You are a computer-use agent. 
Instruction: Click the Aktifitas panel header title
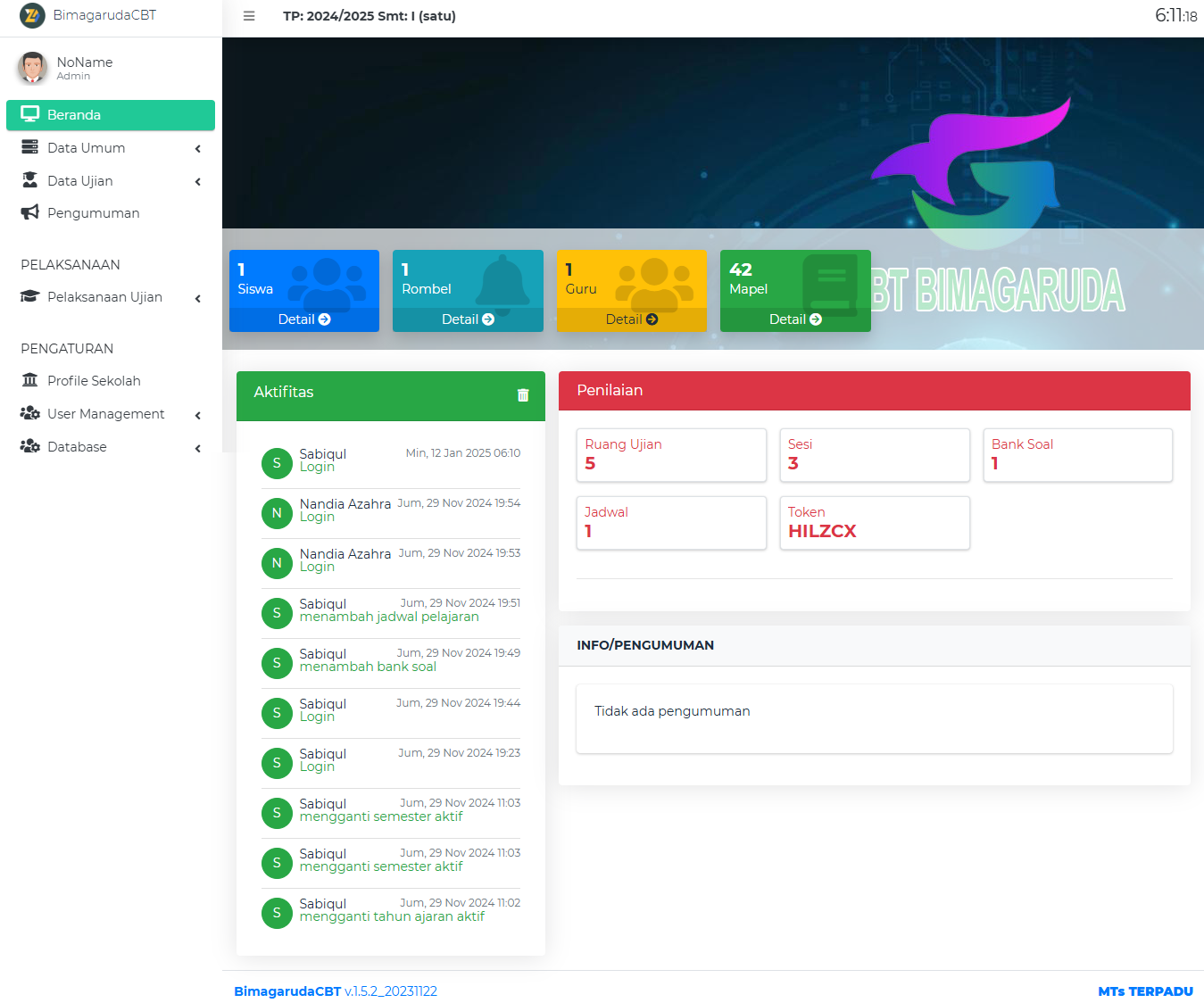point(284,392)
